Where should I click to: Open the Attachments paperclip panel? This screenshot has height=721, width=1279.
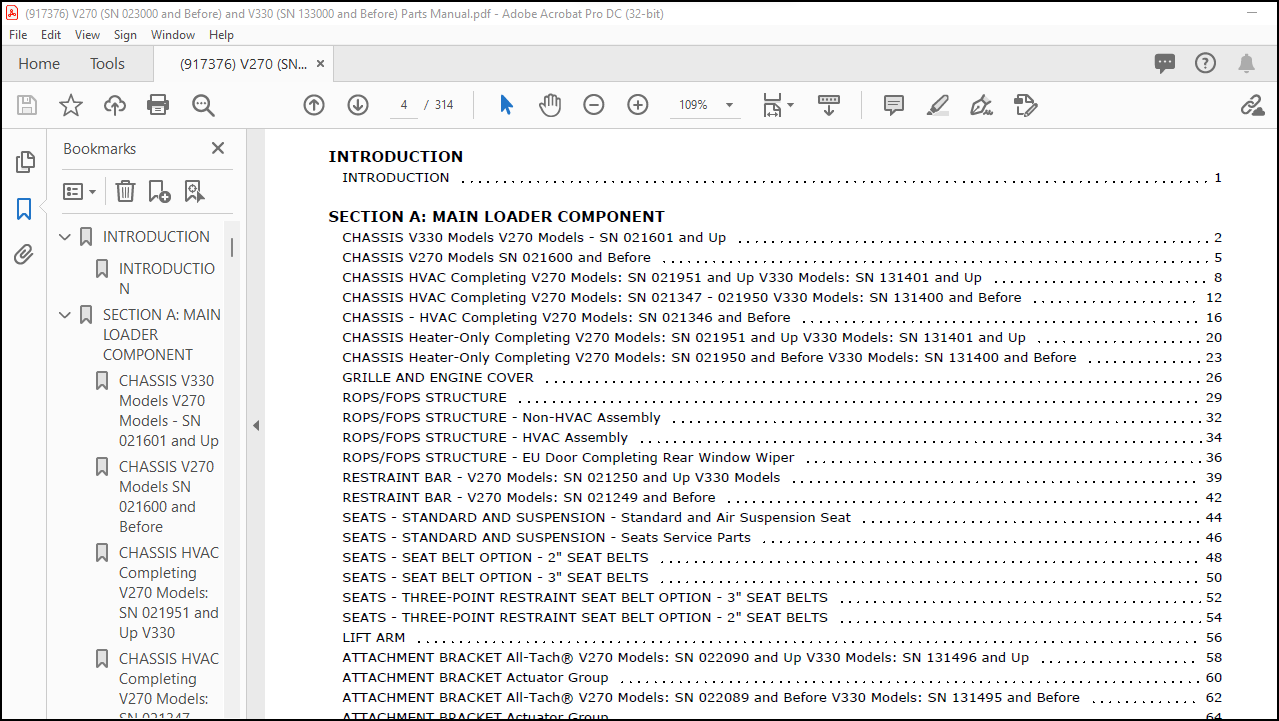pyautogui.click(x=25, y=255)
